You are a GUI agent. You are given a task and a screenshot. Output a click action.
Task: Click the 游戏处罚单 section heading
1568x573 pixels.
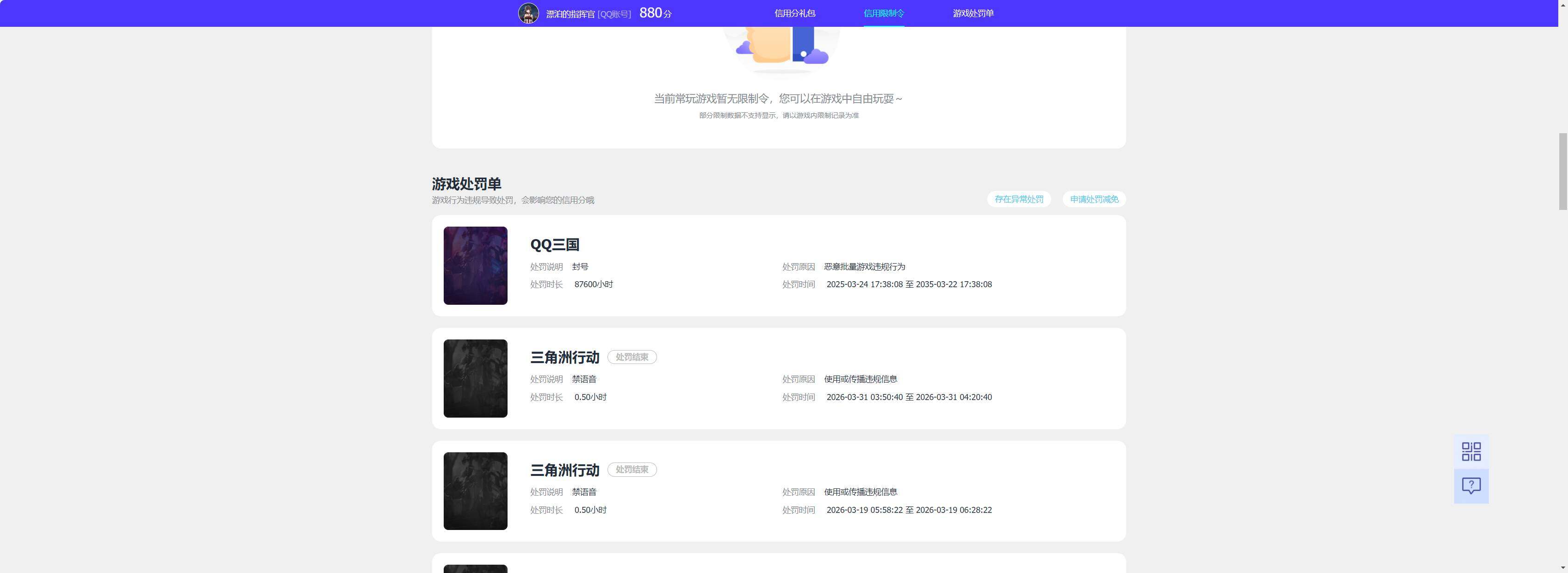[466, 184]
